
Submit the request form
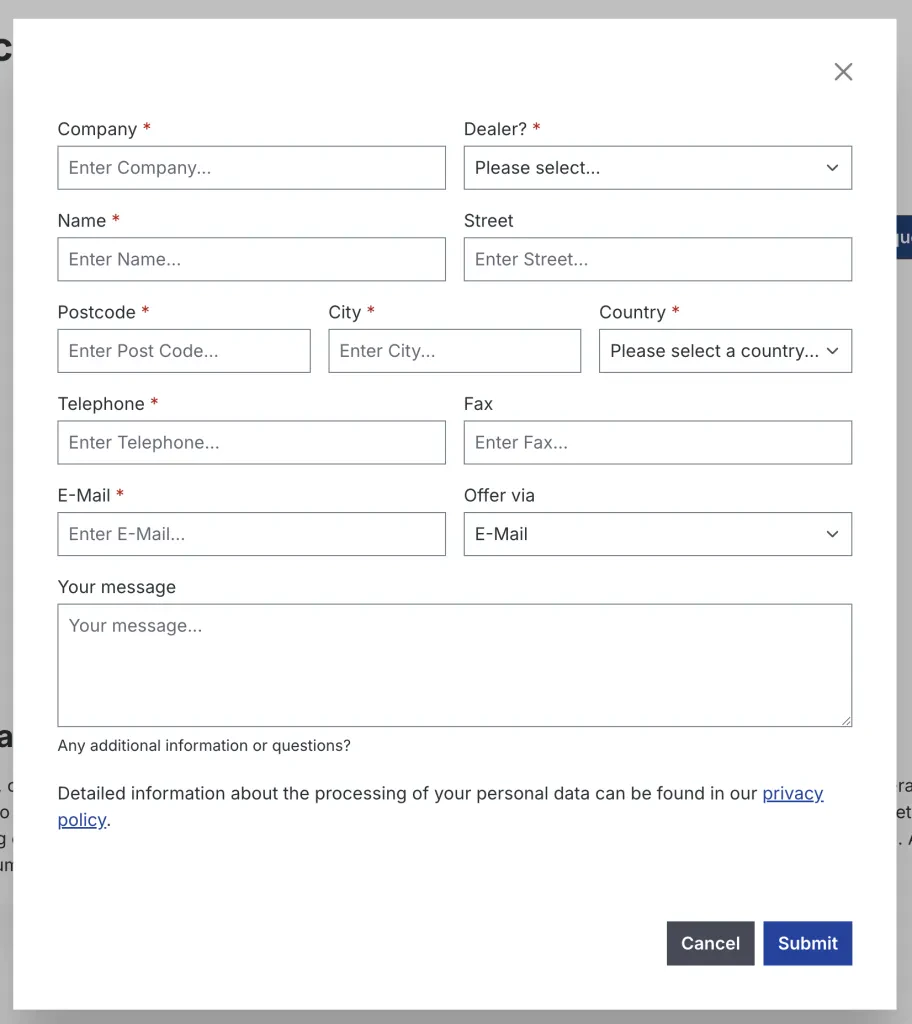807,943
